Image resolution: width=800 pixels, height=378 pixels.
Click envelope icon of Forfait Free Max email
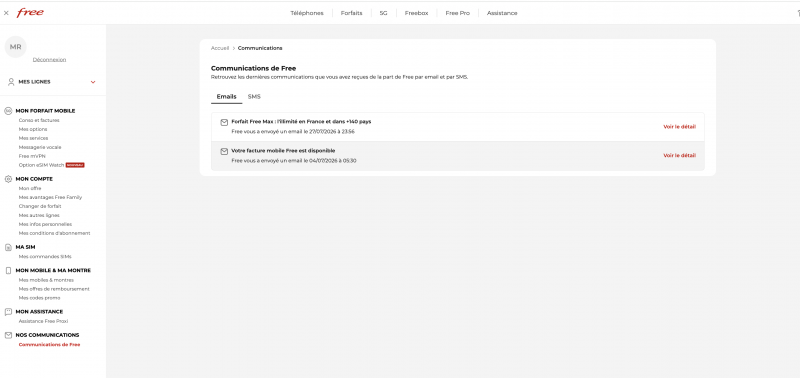pos(224,122)
